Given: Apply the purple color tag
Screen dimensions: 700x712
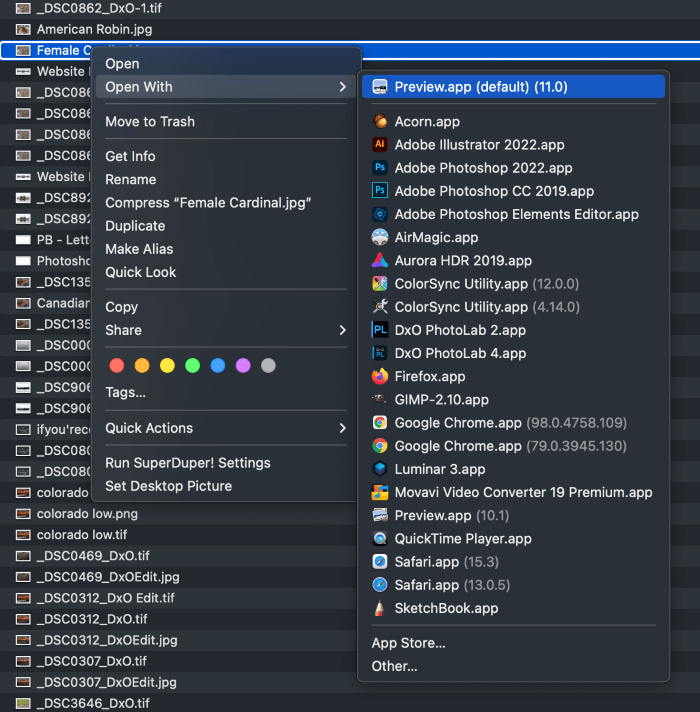Looking at the screenshot, I should (x=243, y=366).
